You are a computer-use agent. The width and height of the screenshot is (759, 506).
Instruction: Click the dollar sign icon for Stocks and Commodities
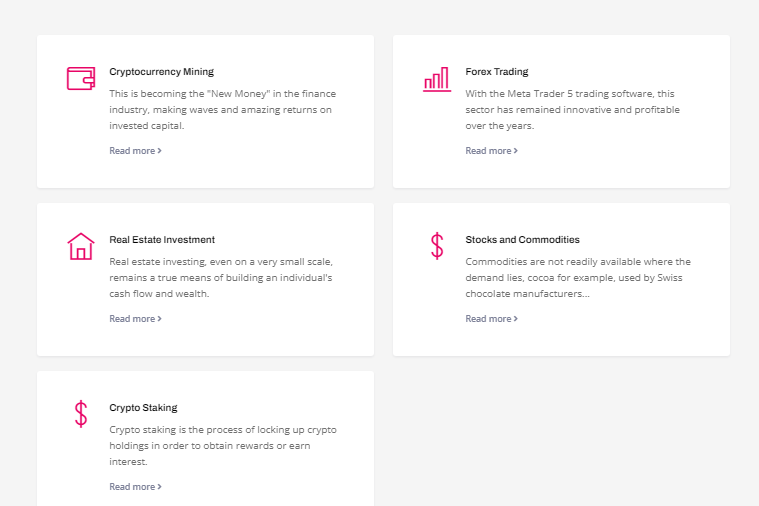click(x=437, y=246)
